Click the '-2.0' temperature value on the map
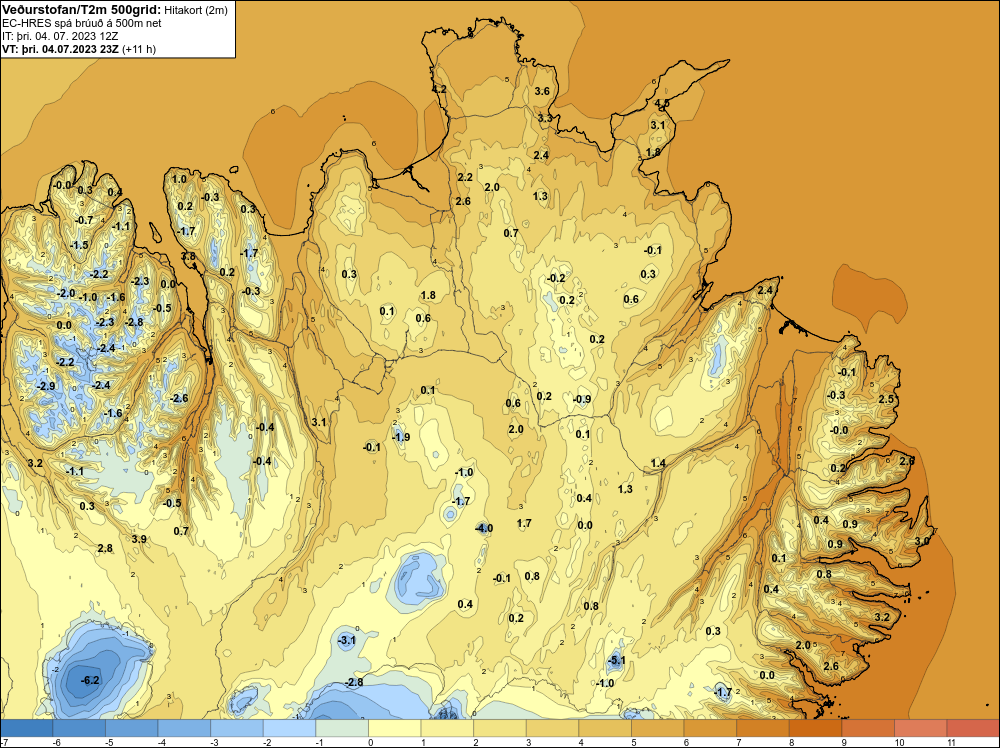The width and height of the screenshot is (1000, 748). [66, 294]
